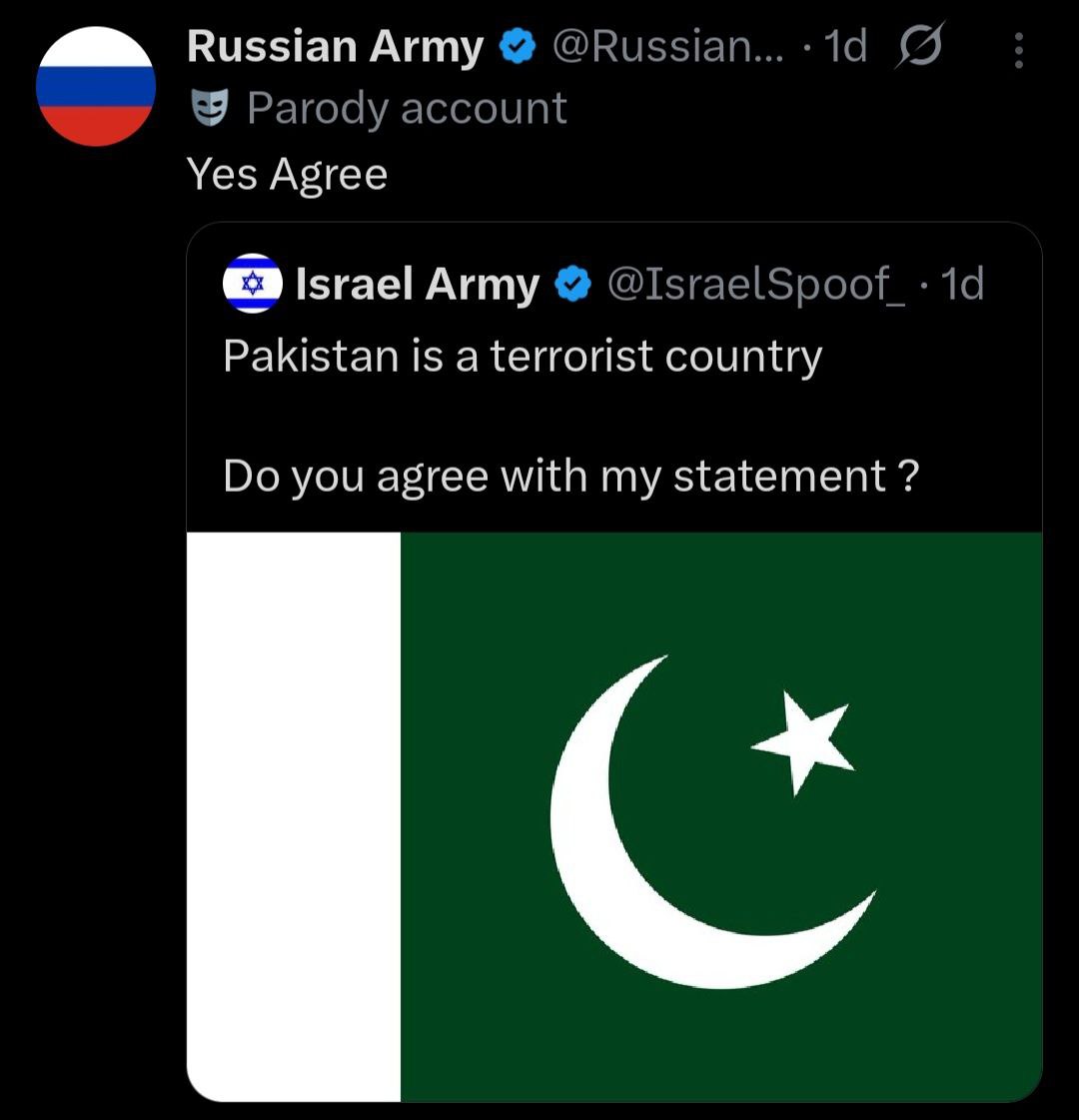Tap the Grok slashed-circle icon
This screenshot has width=1079, height=1120.
tap(919, 46)
